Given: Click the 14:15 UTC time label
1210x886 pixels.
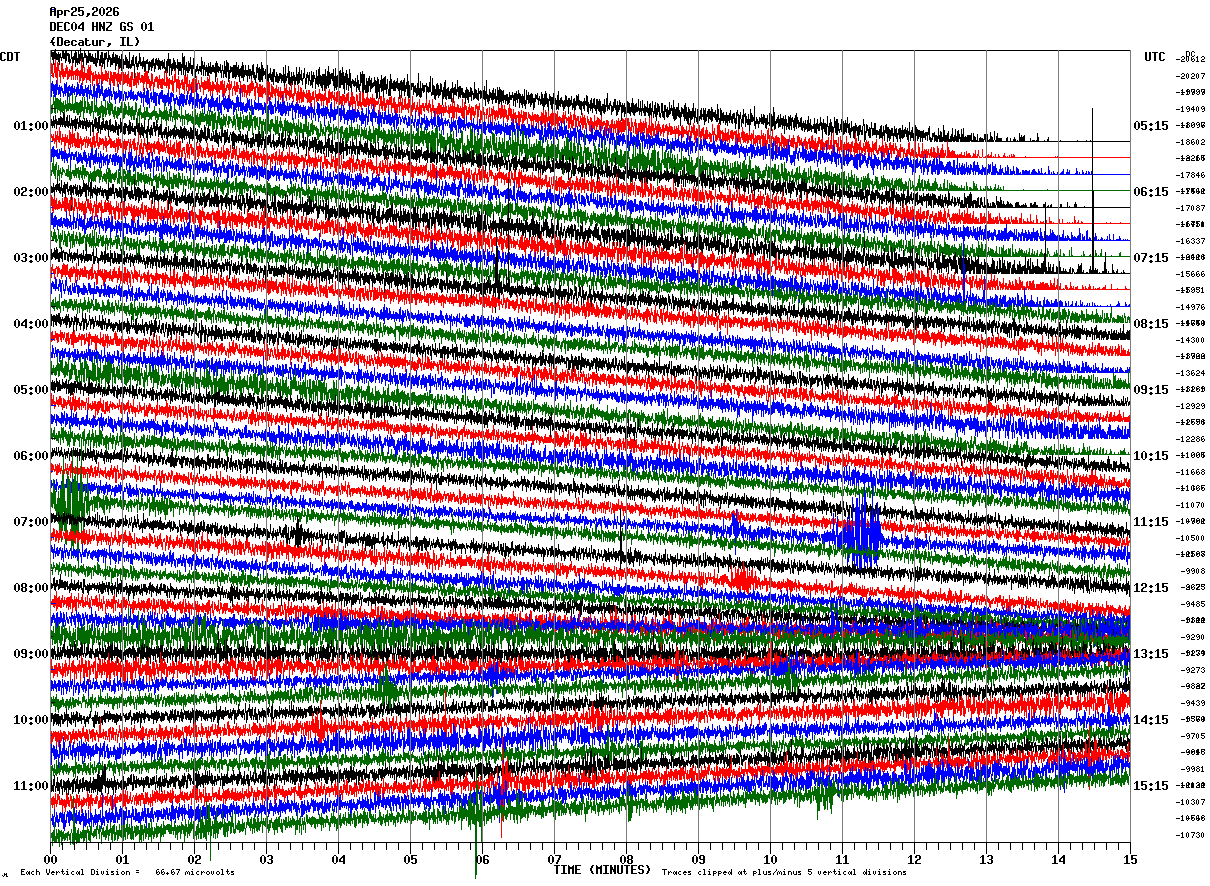Looking at the screenshot, I should click(x=1151, y=720).
